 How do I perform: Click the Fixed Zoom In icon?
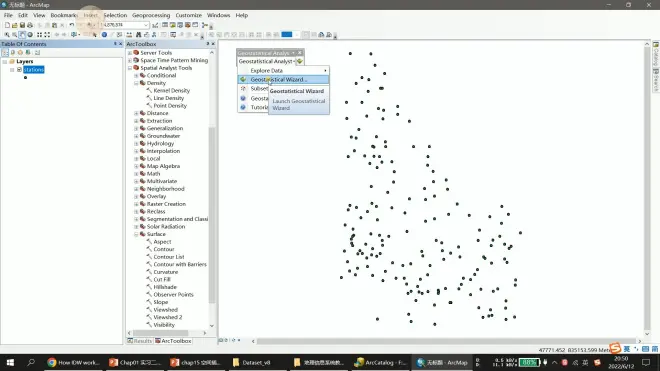coord(39,35)
